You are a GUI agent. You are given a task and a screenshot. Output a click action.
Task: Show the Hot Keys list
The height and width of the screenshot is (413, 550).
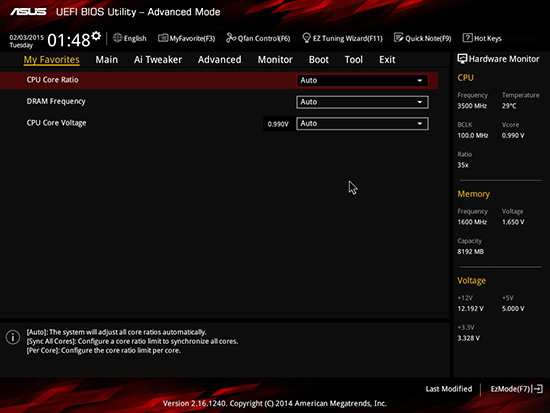point(482,38)
